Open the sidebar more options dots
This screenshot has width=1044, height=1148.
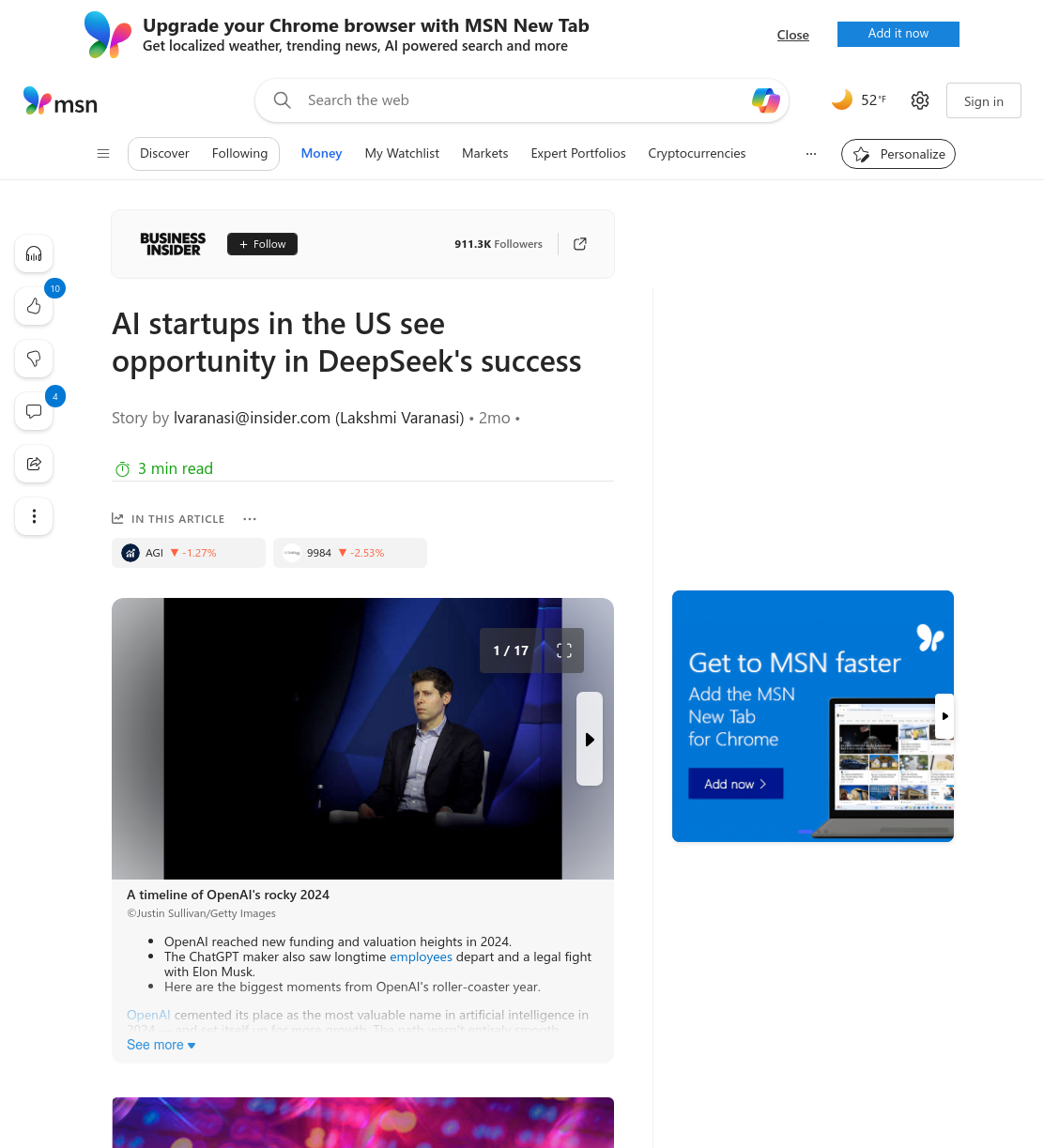pyautogui.click(x=34, y=516)
